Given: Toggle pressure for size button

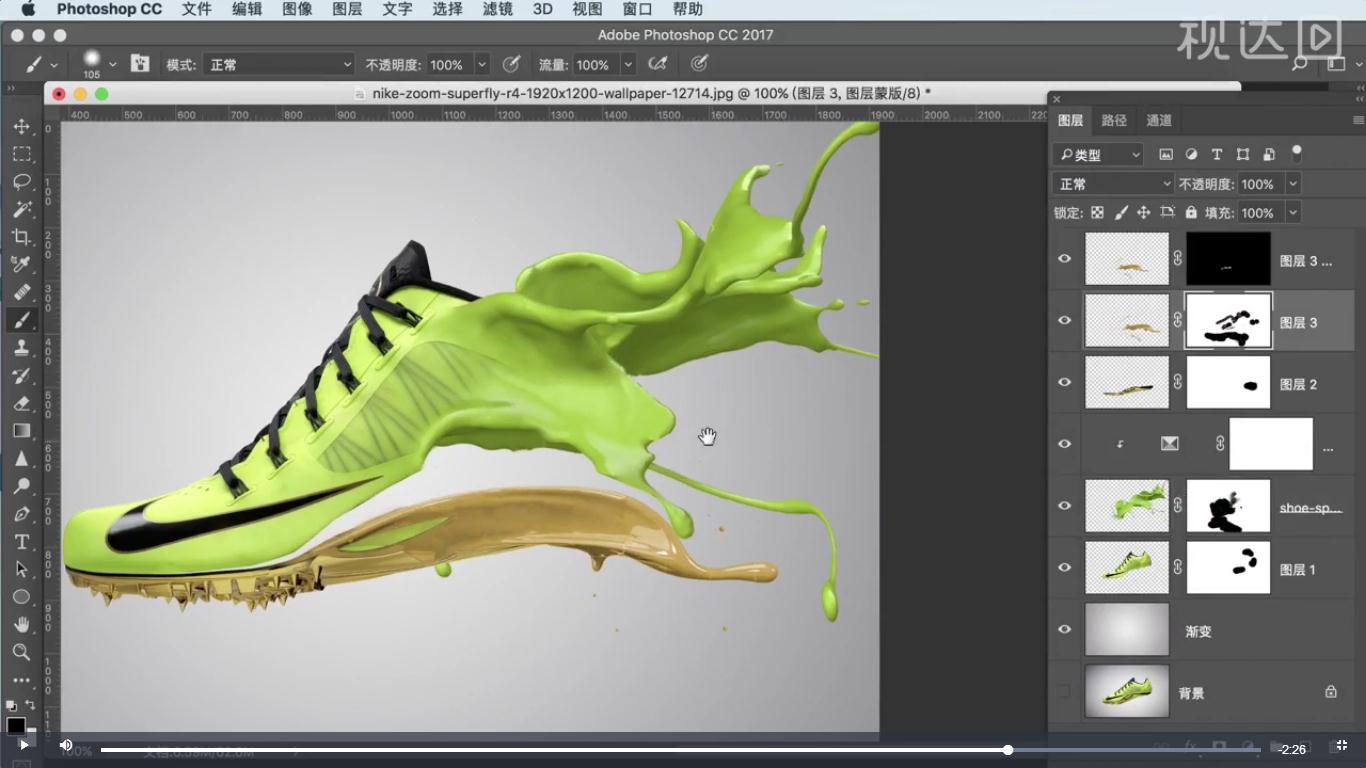Looking at the screenshot, I should point(700,64).
